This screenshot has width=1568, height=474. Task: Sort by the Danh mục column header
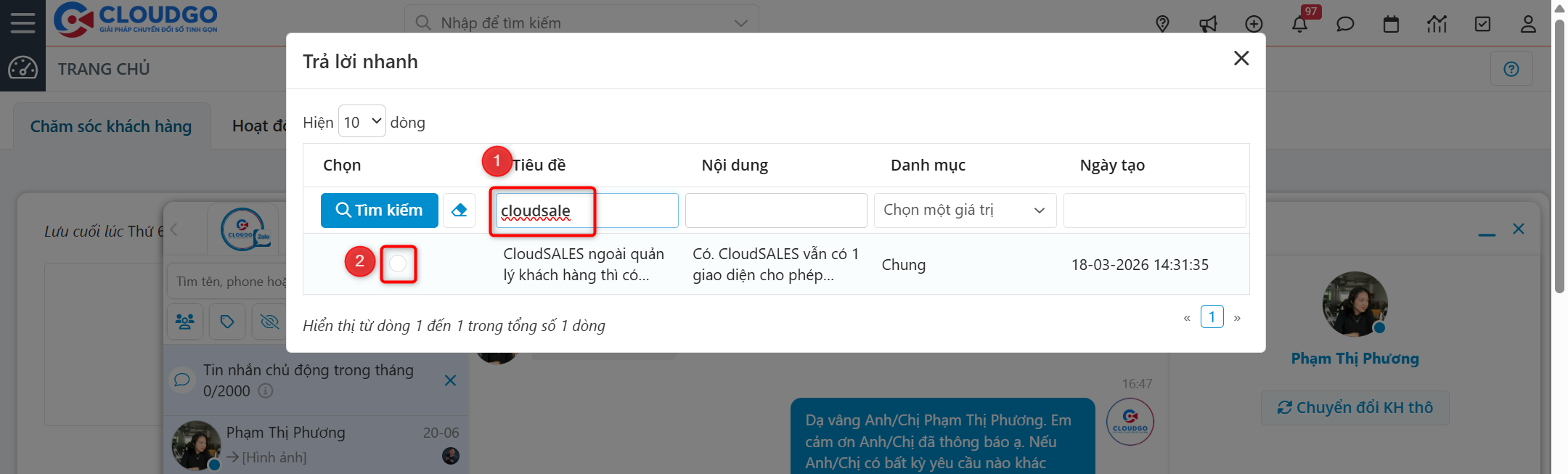coord(928,166)
